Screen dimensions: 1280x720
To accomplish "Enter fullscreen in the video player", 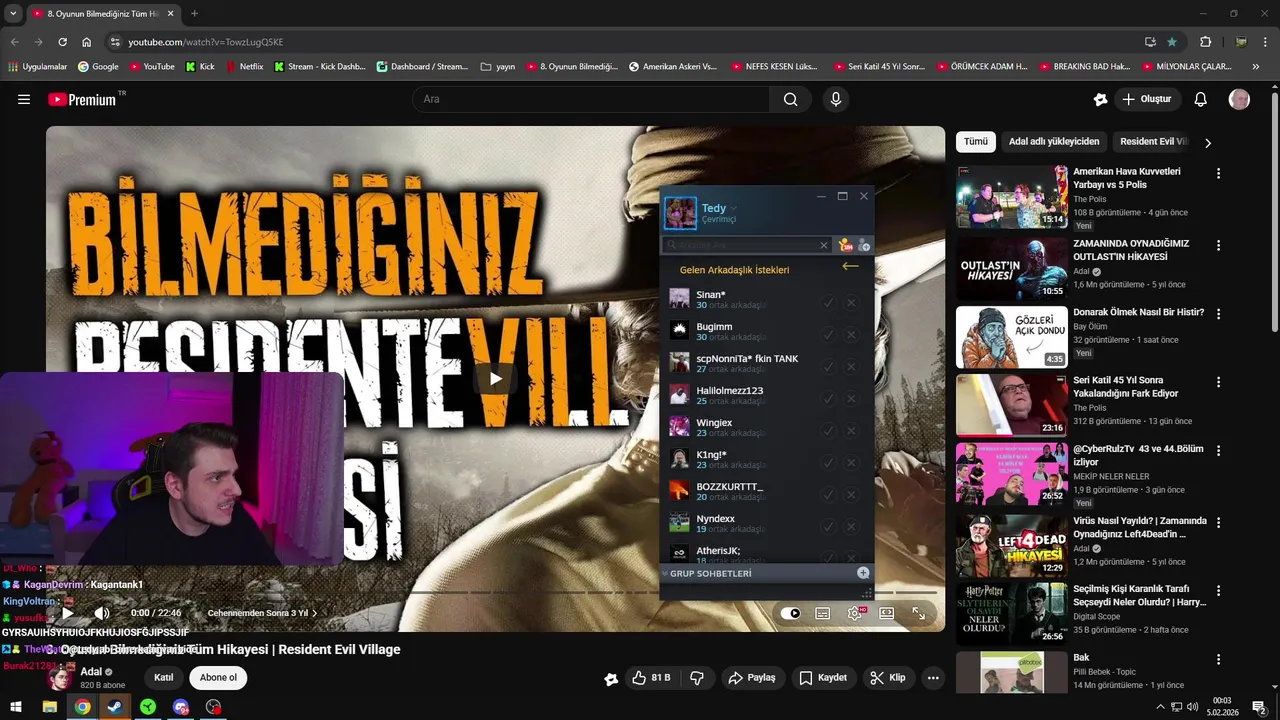I will click(918, 613).
